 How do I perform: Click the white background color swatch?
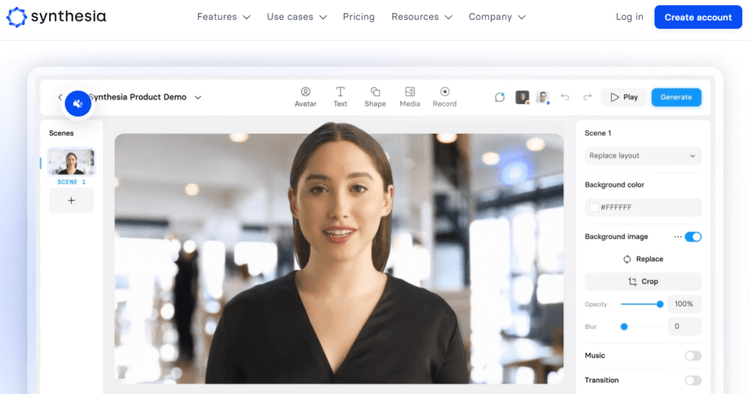tap(594, 208)
